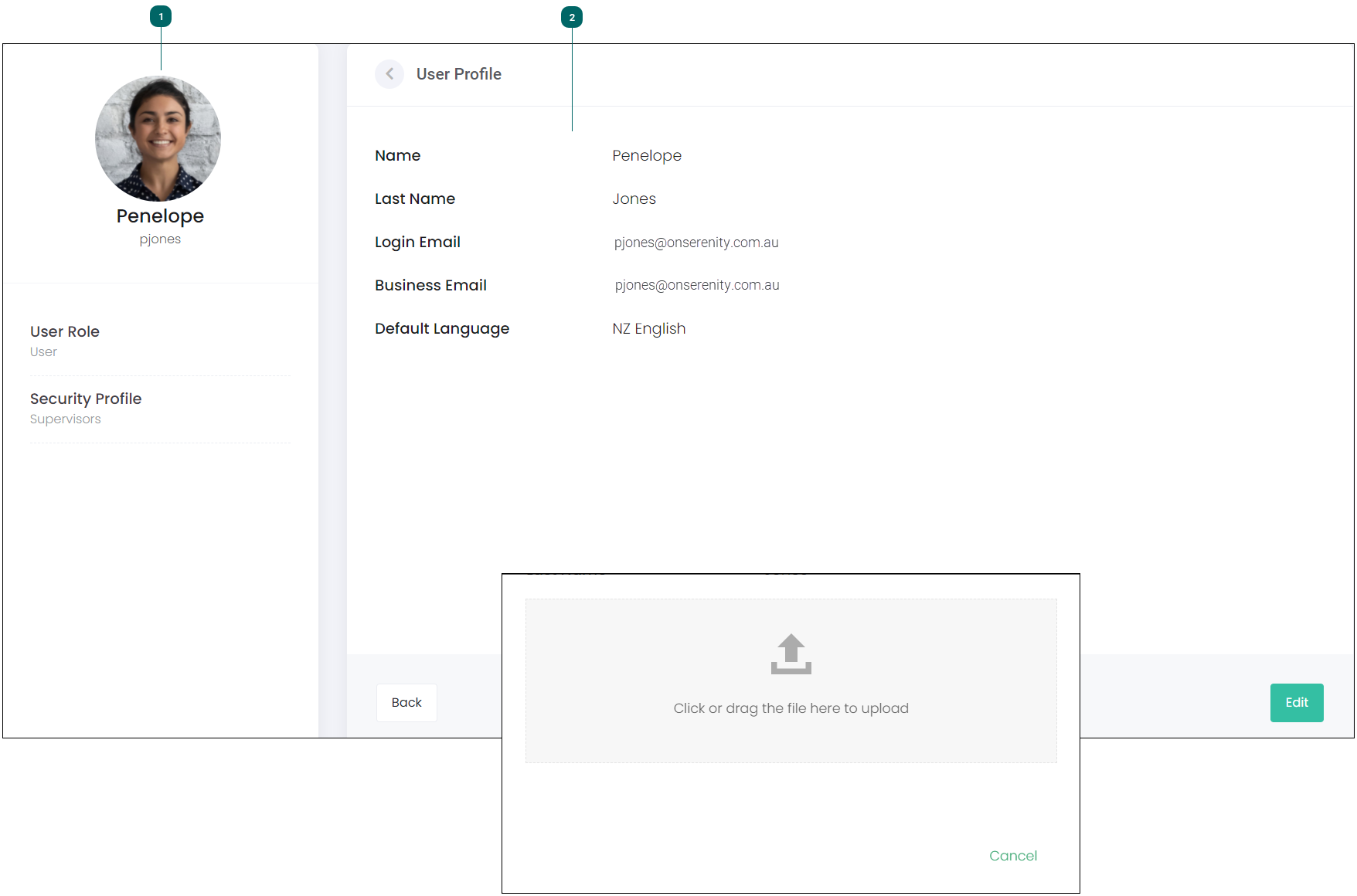Click the Last Name value Jones
This screenshot has width=1357, height=896.
click(x=634, y=199)
